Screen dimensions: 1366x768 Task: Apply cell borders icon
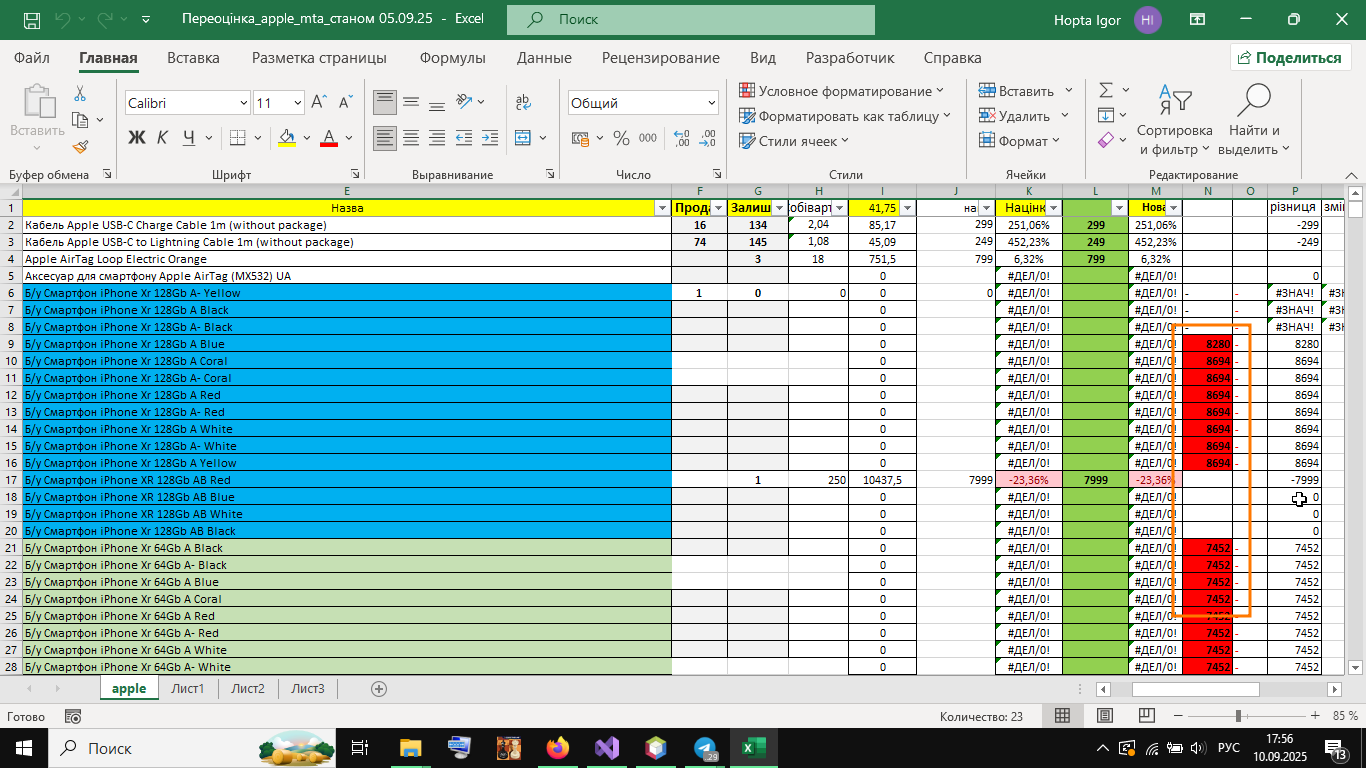pyautogui.click(x=239, y=138)
